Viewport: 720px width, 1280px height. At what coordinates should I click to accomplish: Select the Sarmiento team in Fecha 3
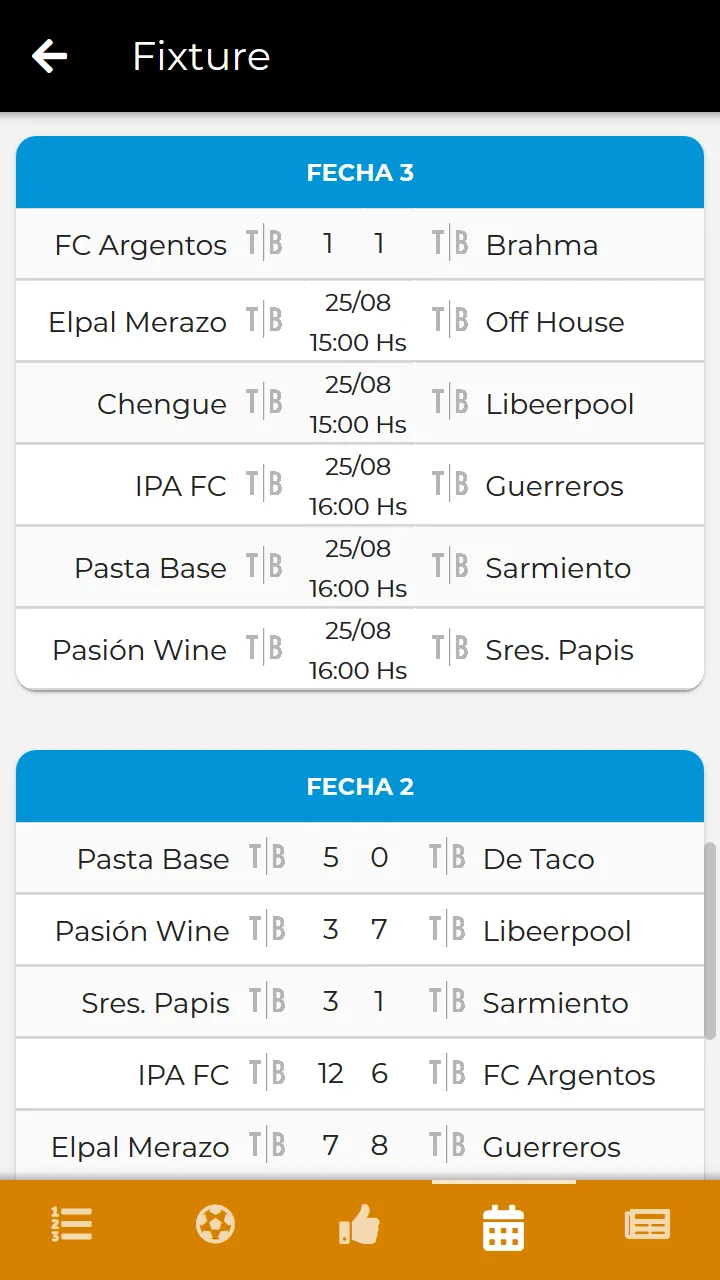coord(558,568)
